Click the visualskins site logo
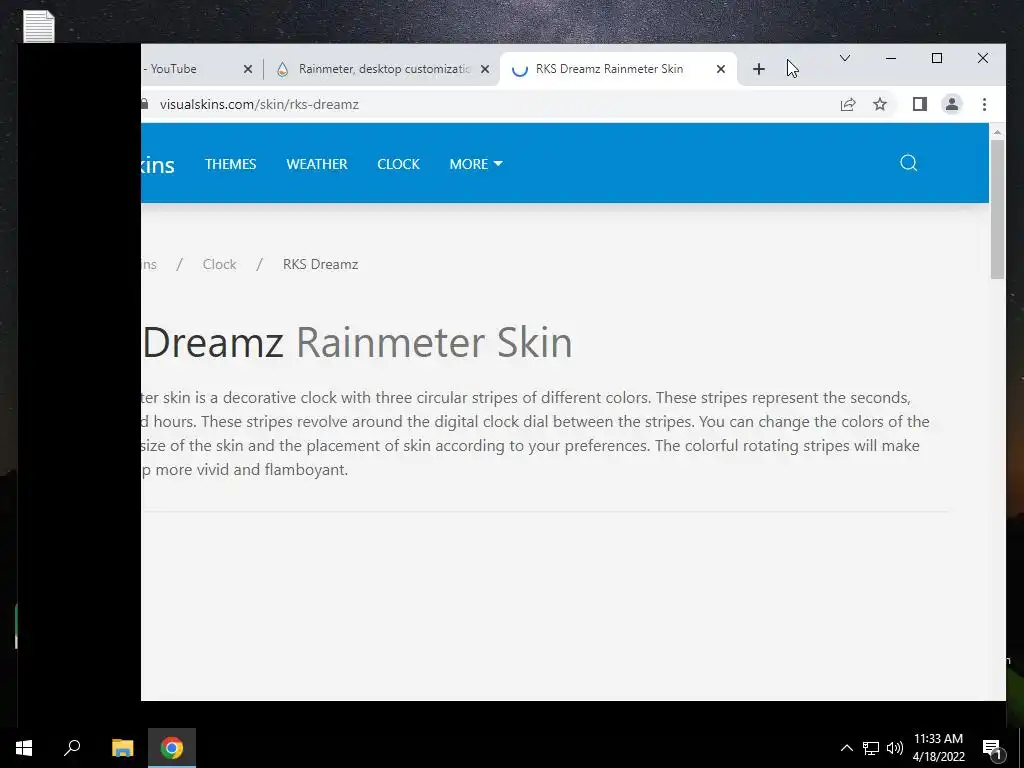1024x768 pixels. [157, 164]
